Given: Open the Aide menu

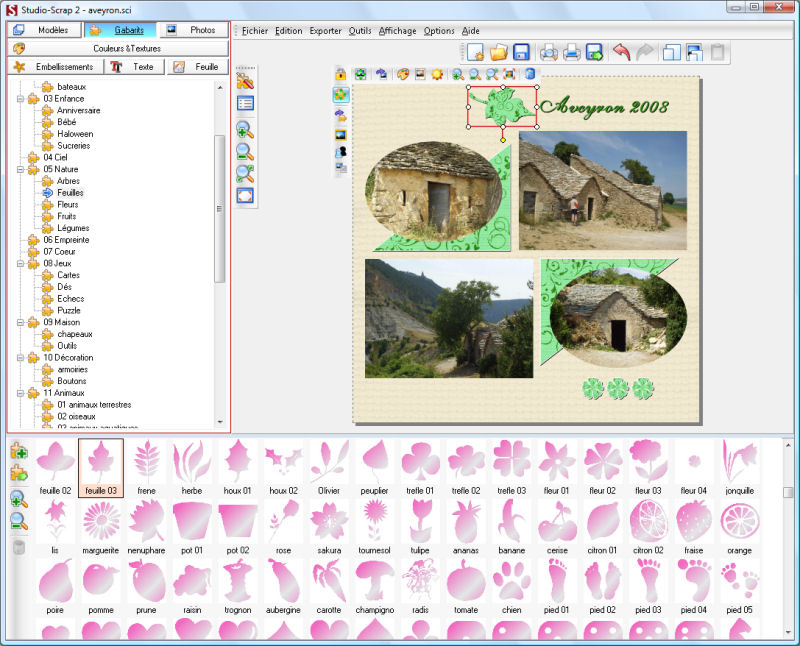Looking at the screenshot, I should [470, 31].
